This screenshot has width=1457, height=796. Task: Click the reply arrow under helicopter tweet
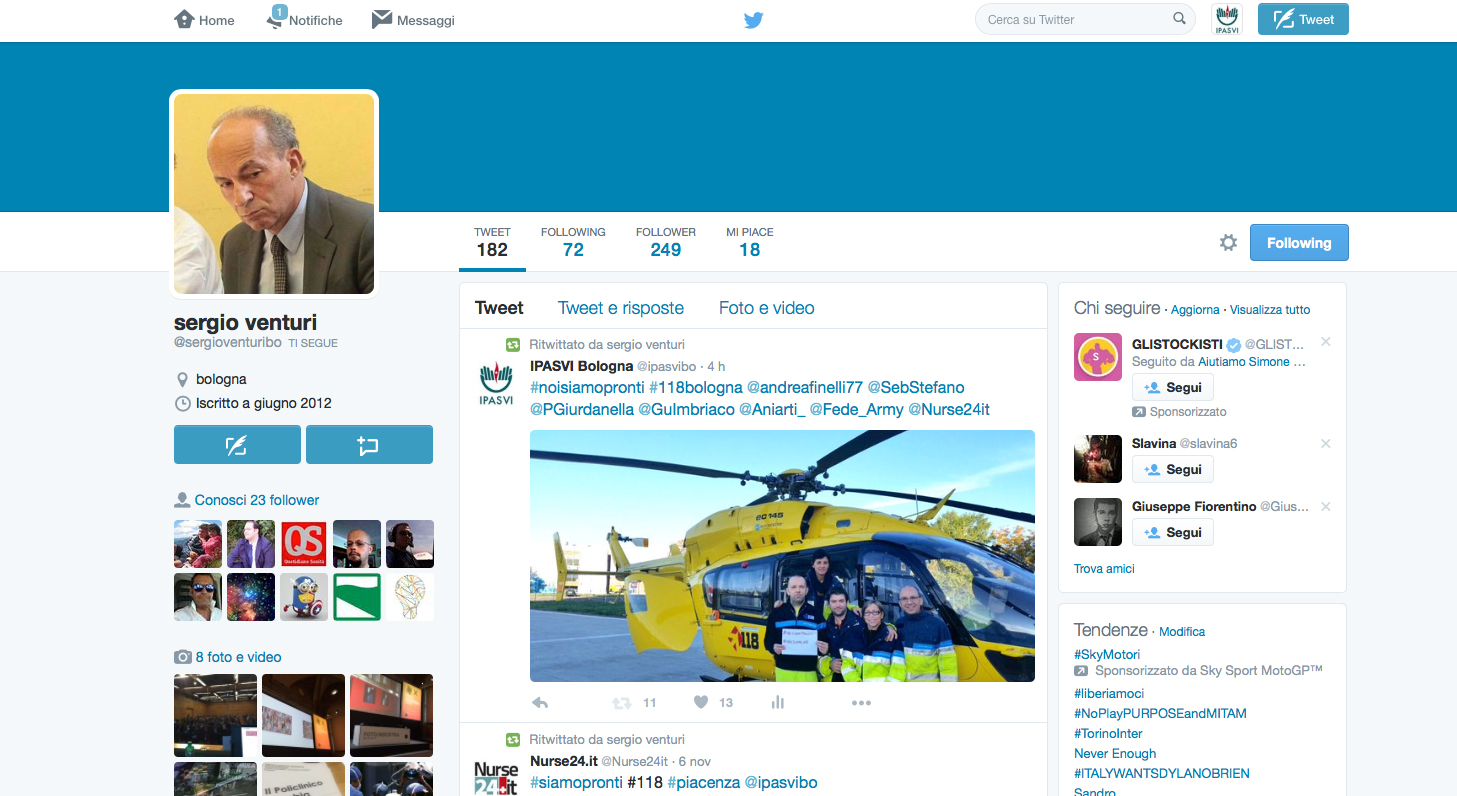coord(540,703)
